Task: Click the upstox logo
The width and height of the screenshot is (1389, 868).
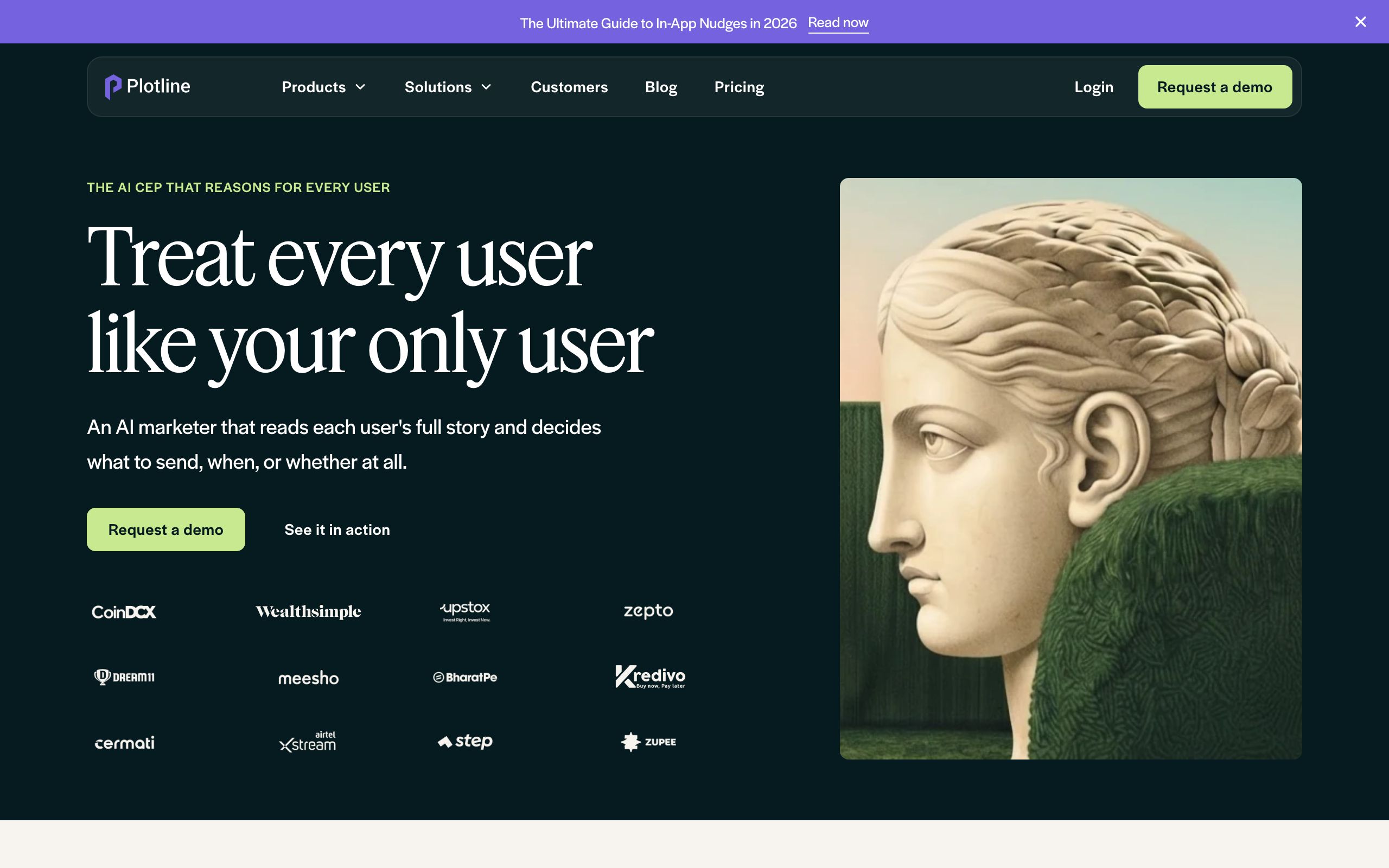Action: (466, 611)
